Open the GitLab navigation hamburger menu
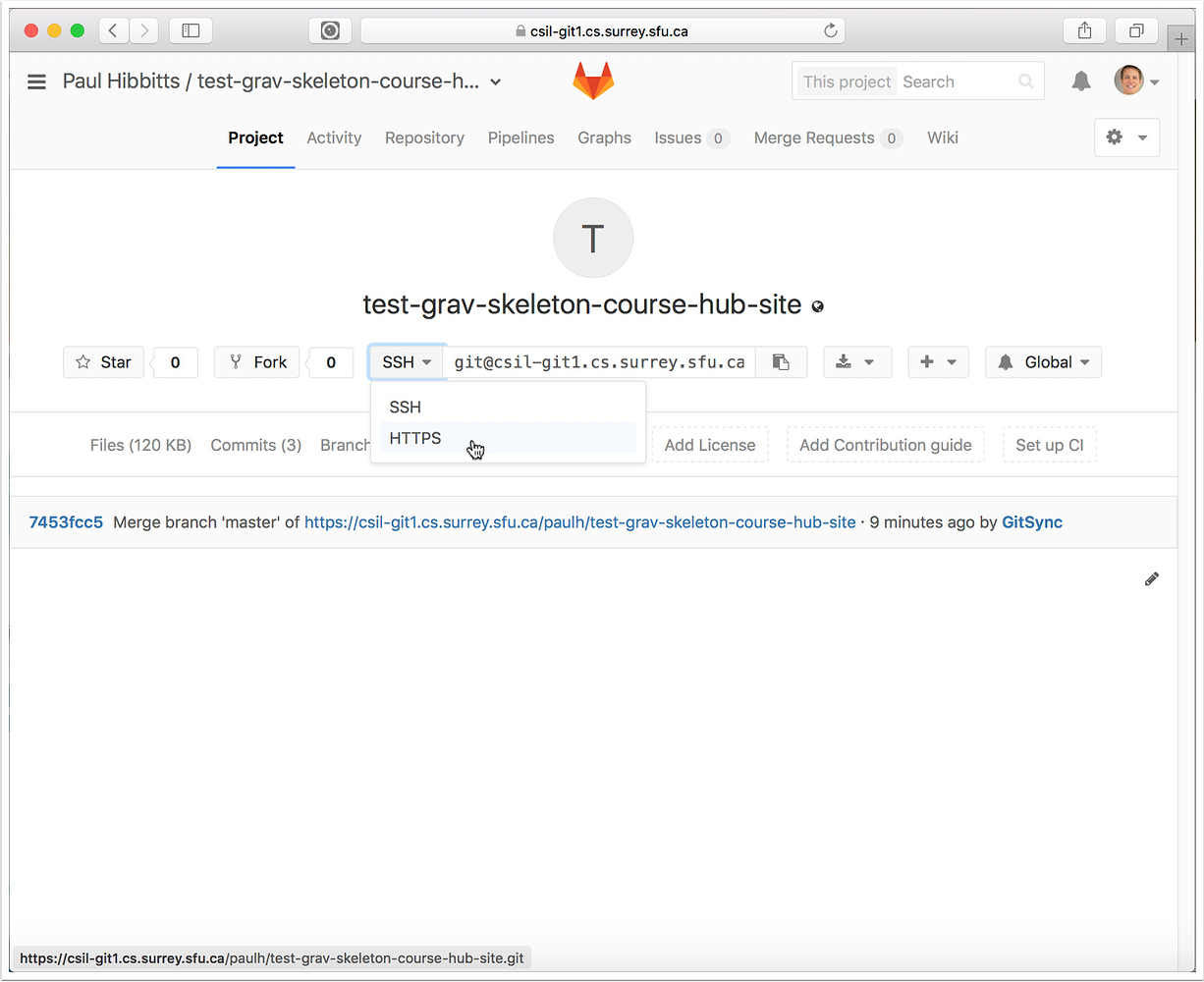 pos(36,82)
